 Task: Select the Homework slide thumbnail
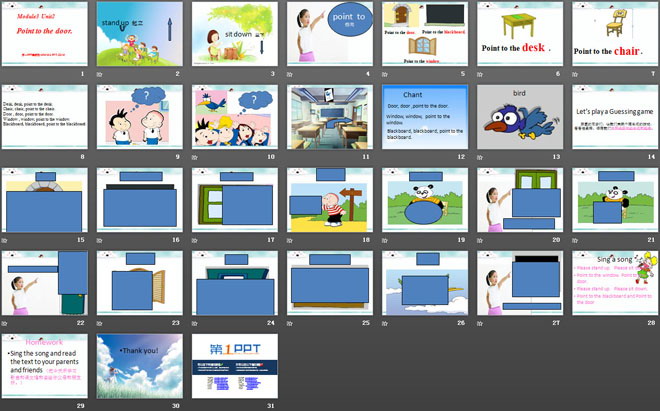44,365
